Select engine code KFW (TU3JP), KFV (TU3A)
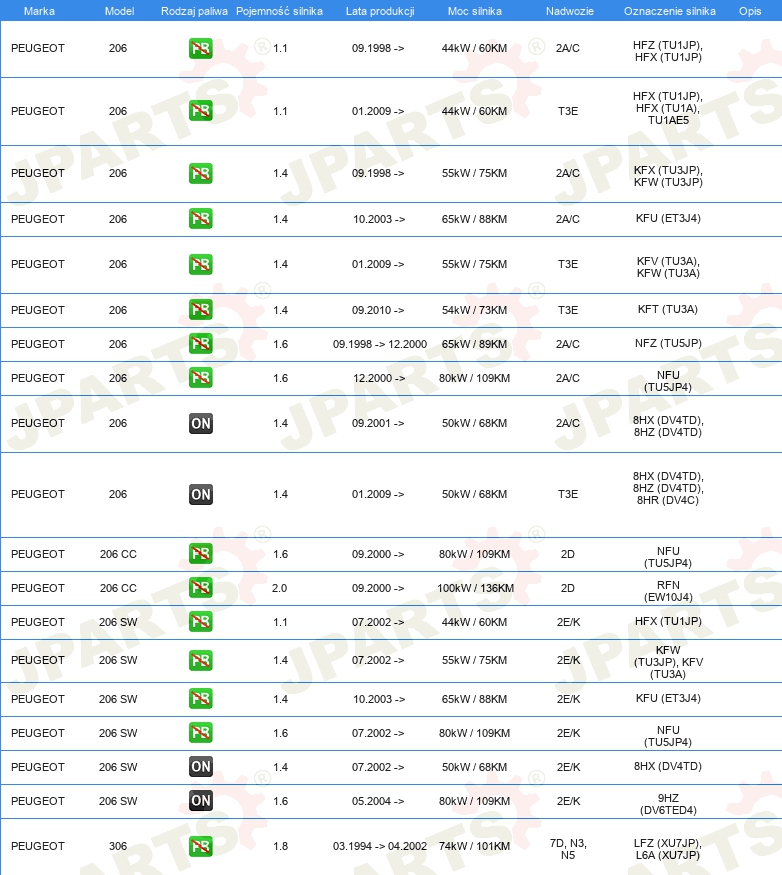Viewport: 782px width, 875px height. click(668, 662)
